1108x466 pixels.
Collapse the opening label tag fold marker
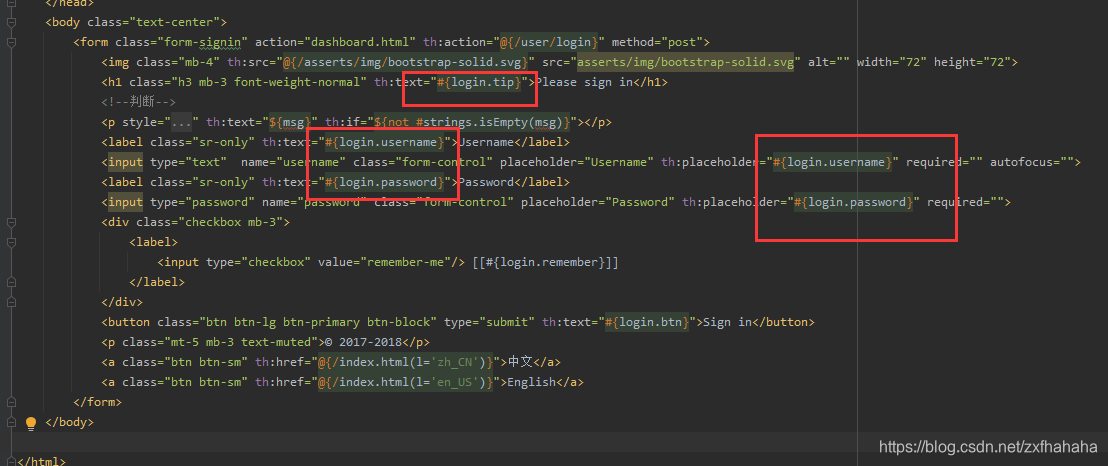click(11, 242)
